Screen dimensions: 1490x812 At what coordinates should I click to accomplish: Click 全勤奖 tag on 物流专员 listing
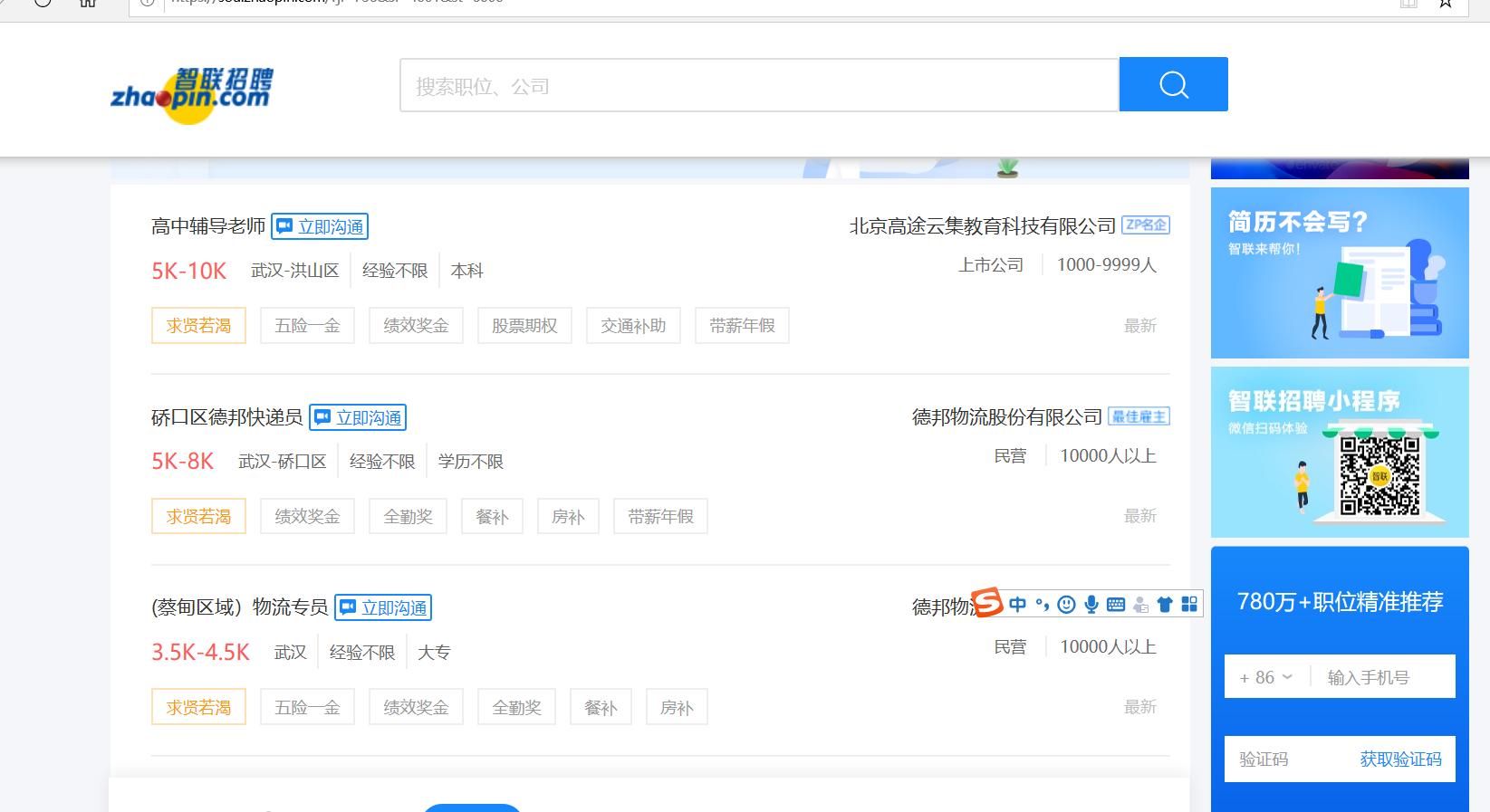(516, 708)
